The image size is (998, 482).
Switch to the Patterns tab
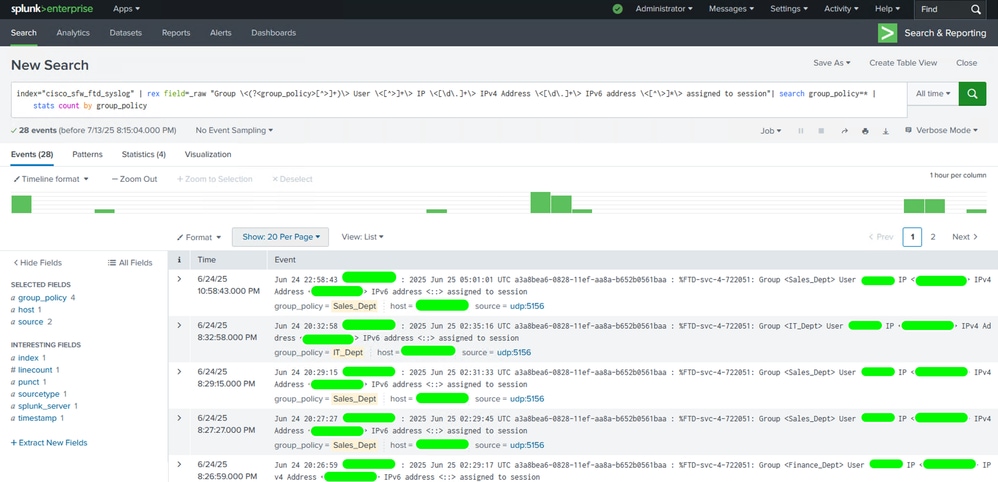click(x=87, y=155)
